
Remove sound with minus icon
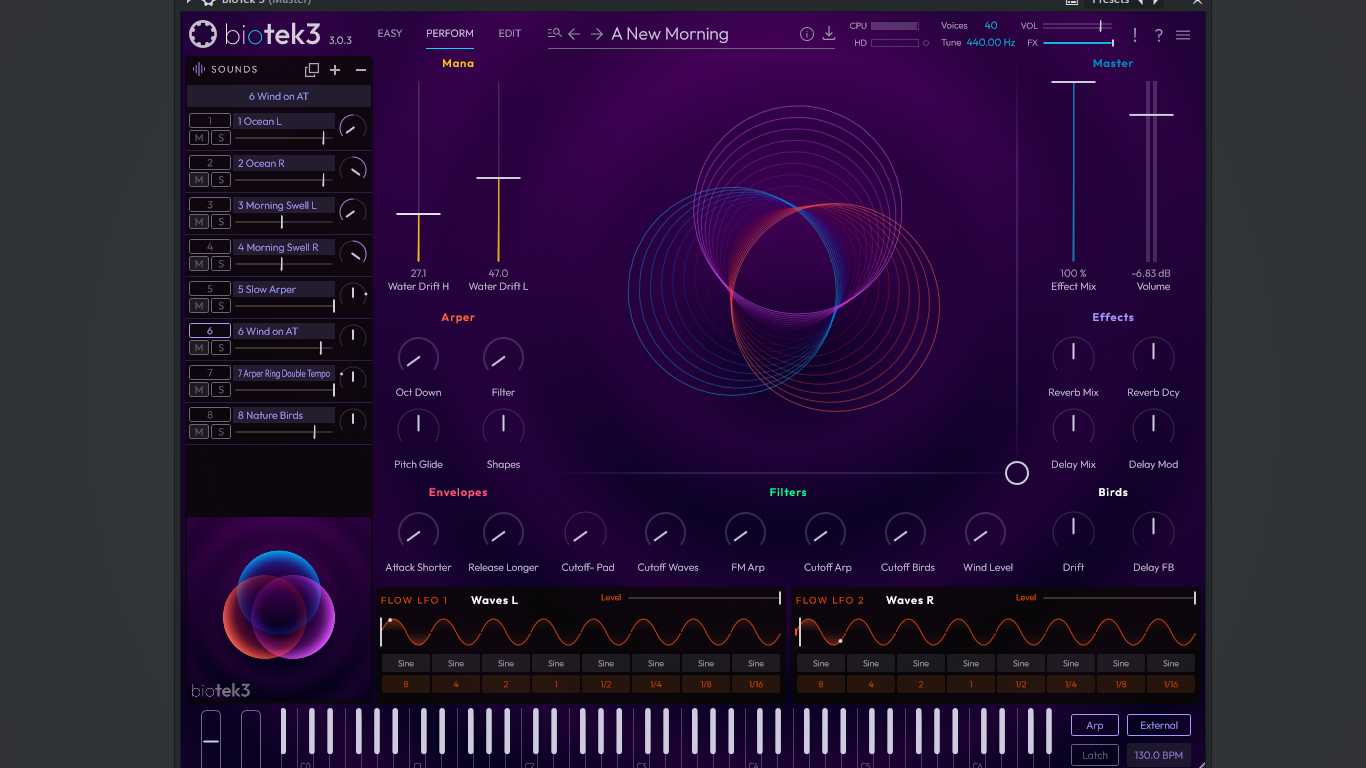click(361, 70)
